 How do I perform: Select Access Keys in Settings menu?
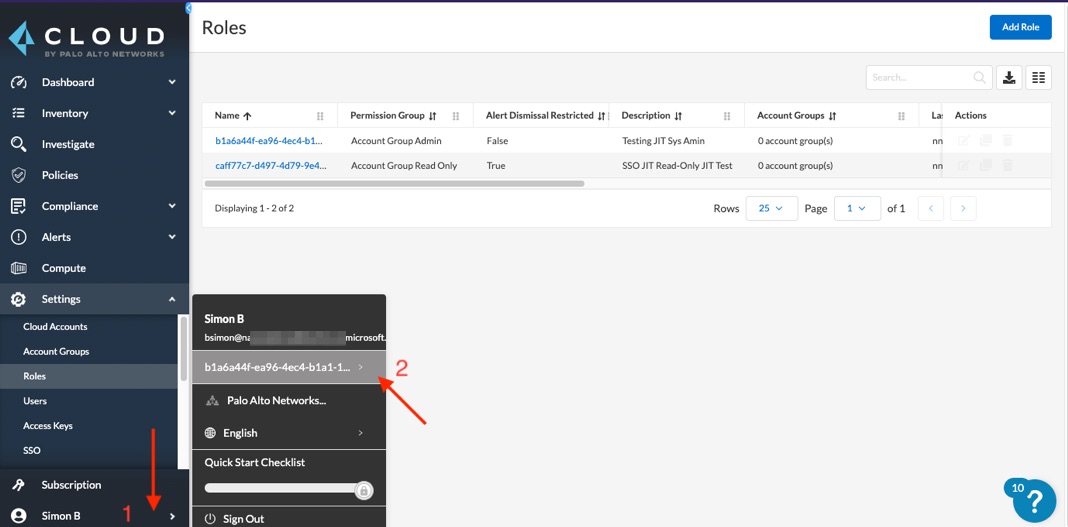48,425
